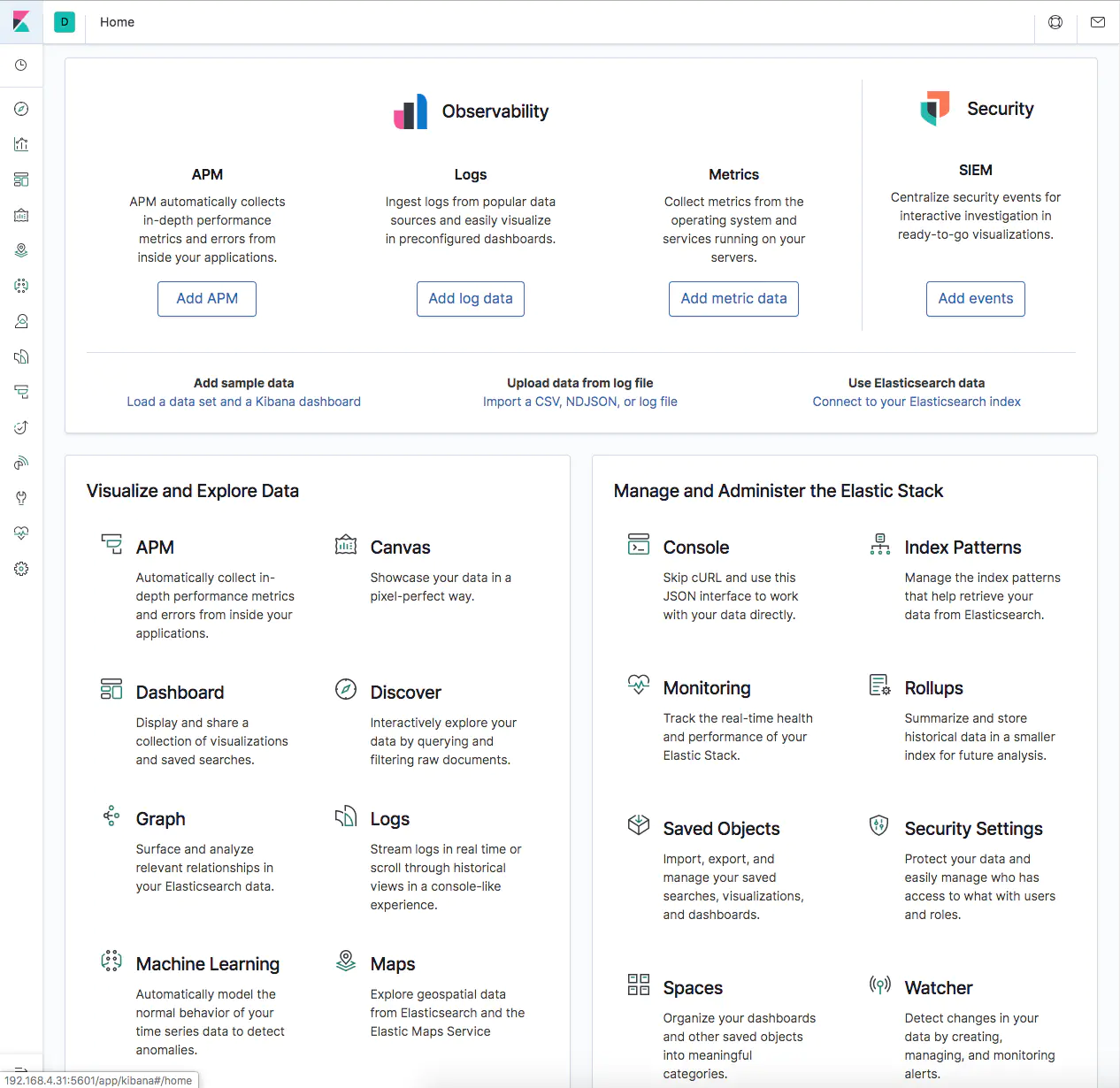Open Connect to your Elasticsearch index link
Screen dimensions: 1120x1088
(917, 402)
